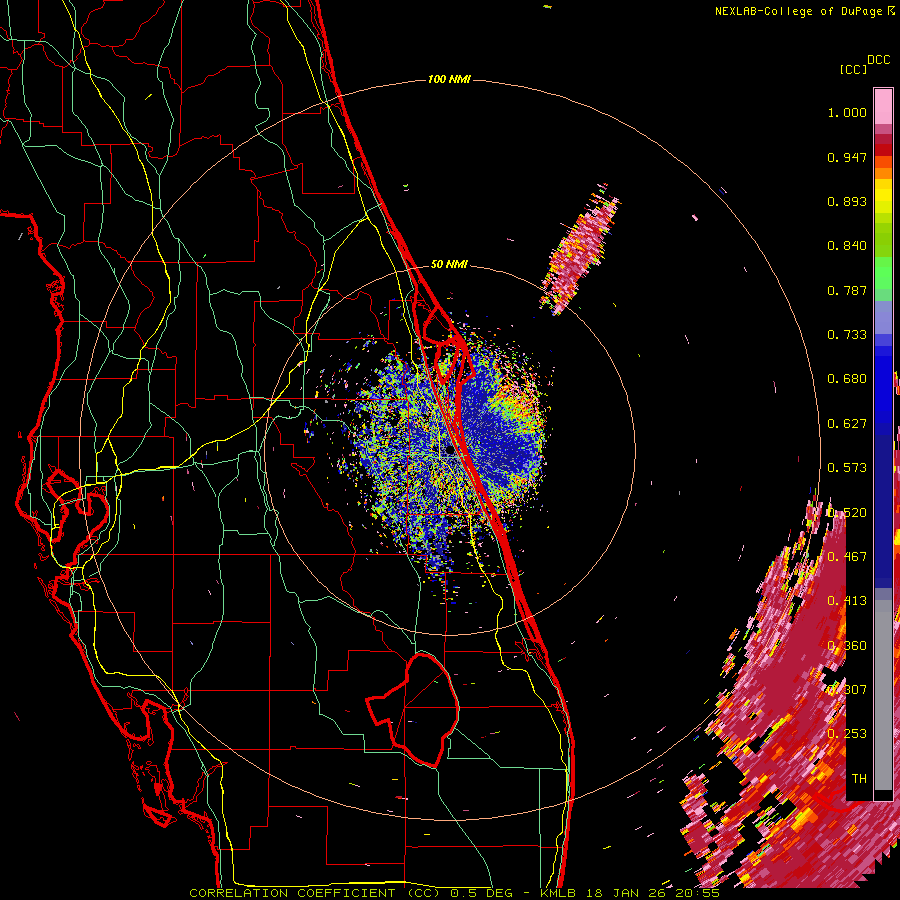Click the 0.733 scale value
900x900 pixels.
(847, 335)
